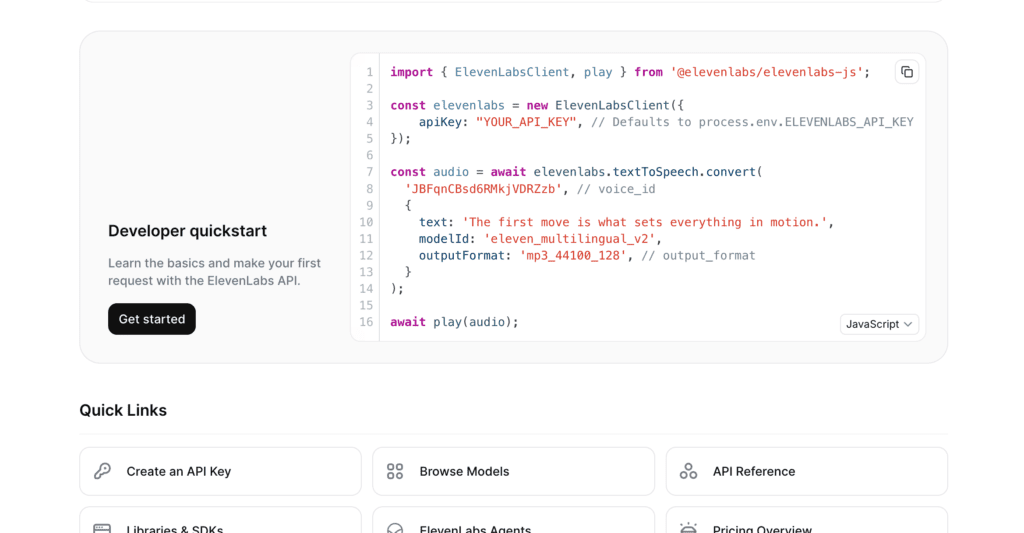This screenshot has height=533, width=1024.
Task: Click the 'await play(audio);' code line
Action: pos(455,322)
